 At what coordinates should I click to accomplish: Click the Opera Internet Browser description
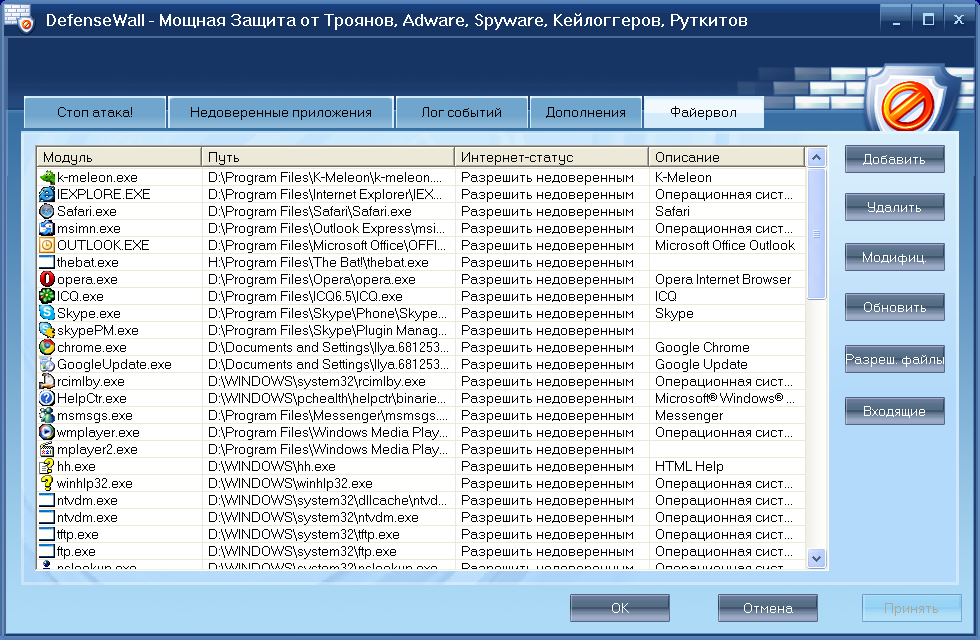coord(722,279)
